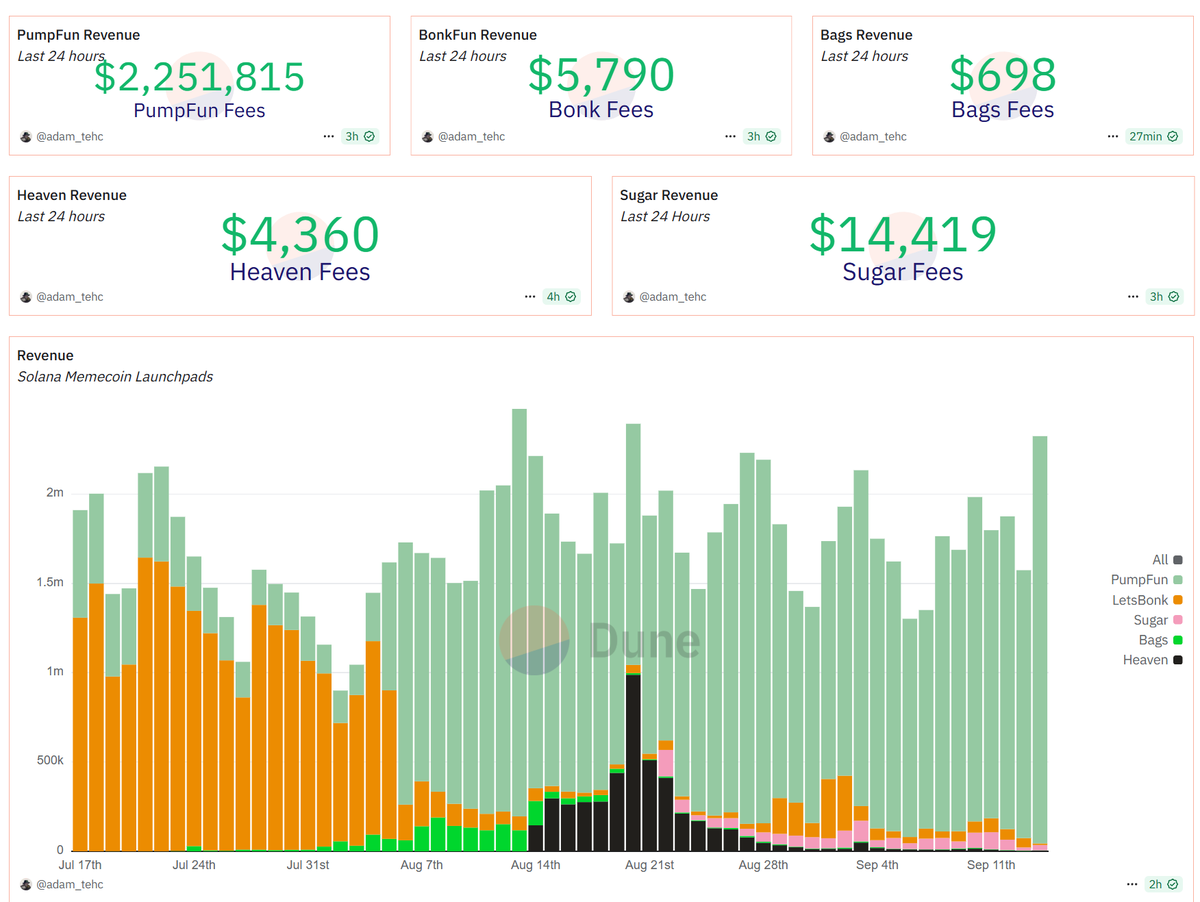Click the "Solana Memecoin Launchpads" chart subtitle

[x=115, y=377]
